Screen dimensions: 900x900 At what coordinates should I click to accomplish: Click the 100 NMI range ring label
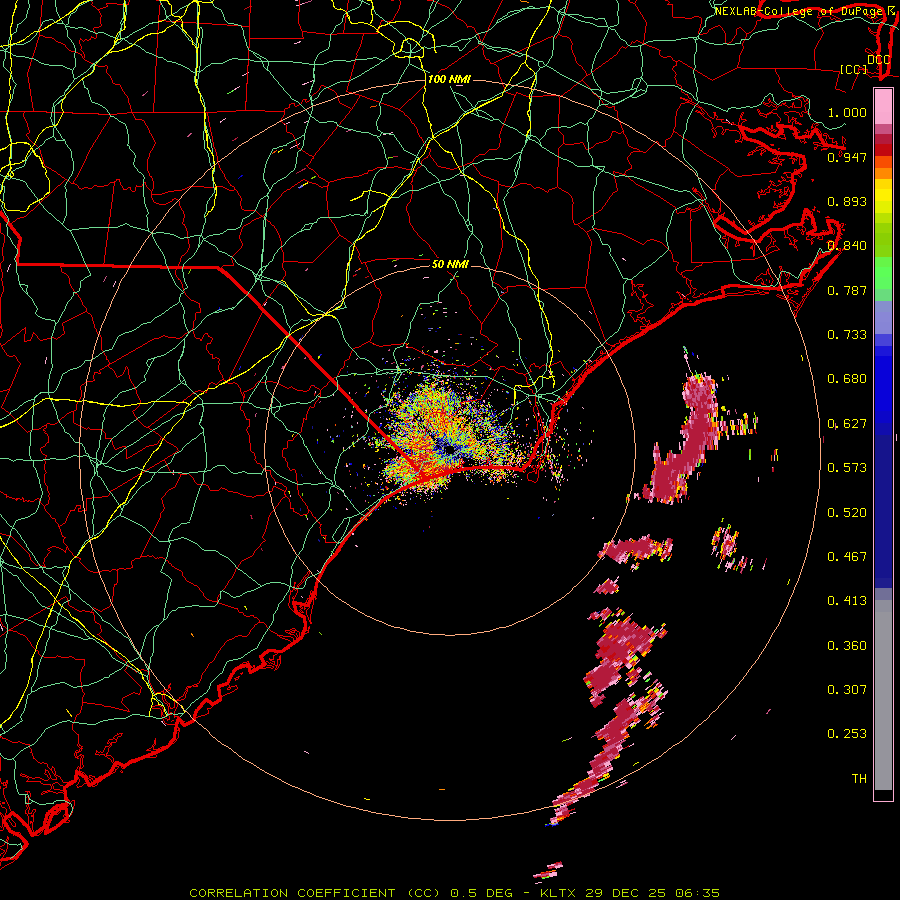[x=449, y=79]
